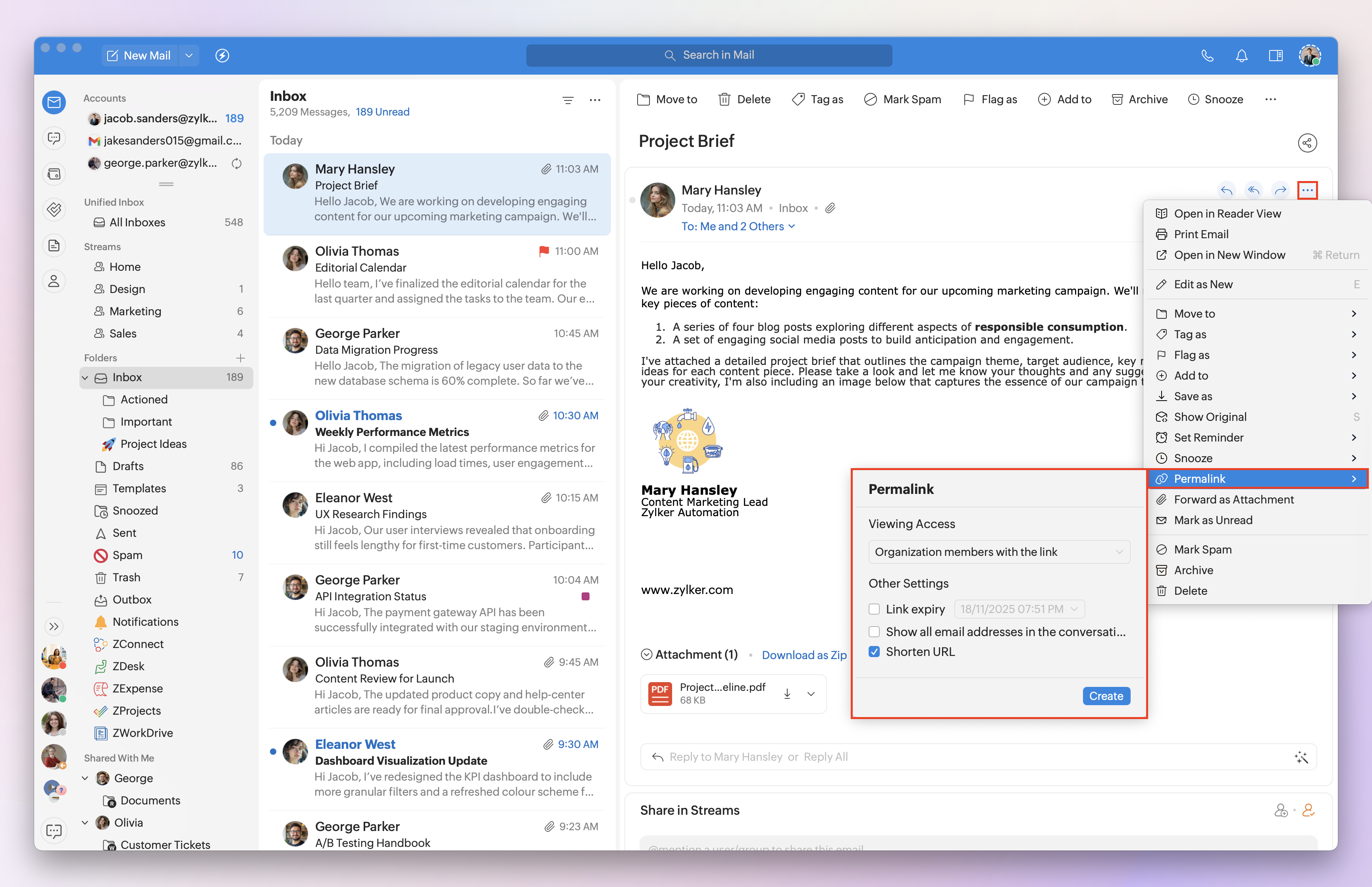Click the phone call icon in top bar

1207,55
